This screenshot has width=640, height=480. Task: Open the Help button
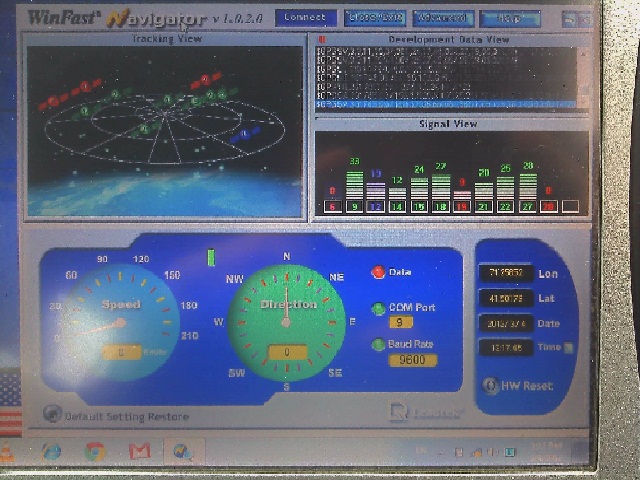510,19
